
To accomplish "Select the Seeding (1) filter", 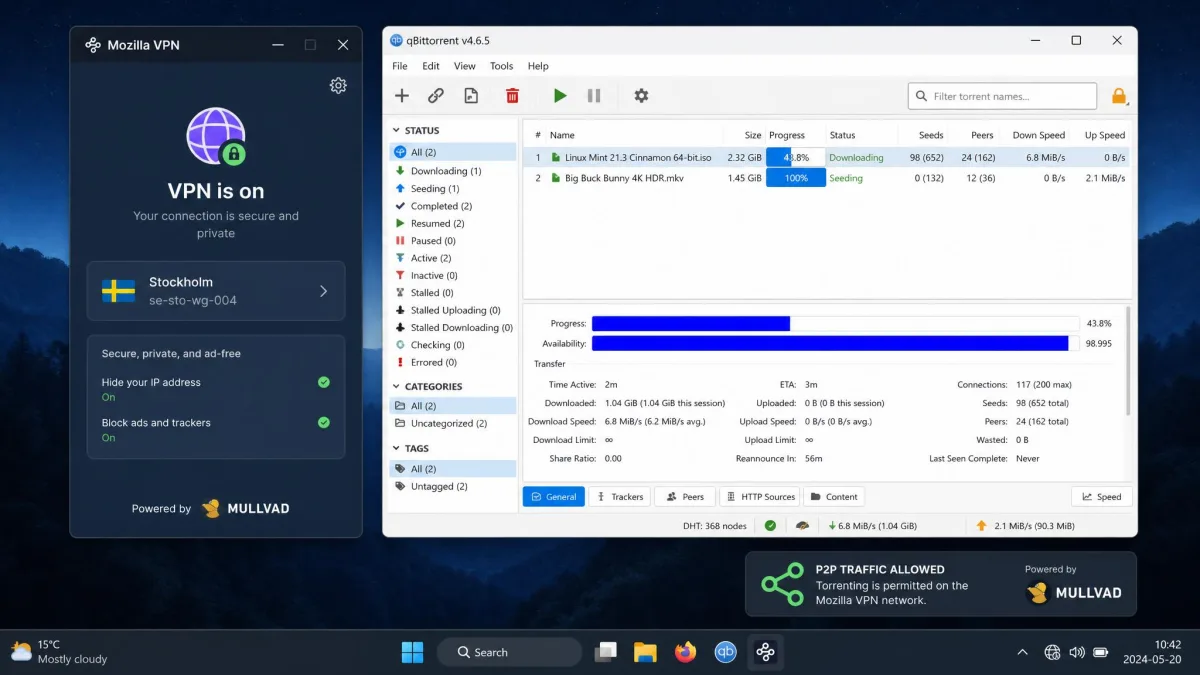I will click(x=453, y=188).
